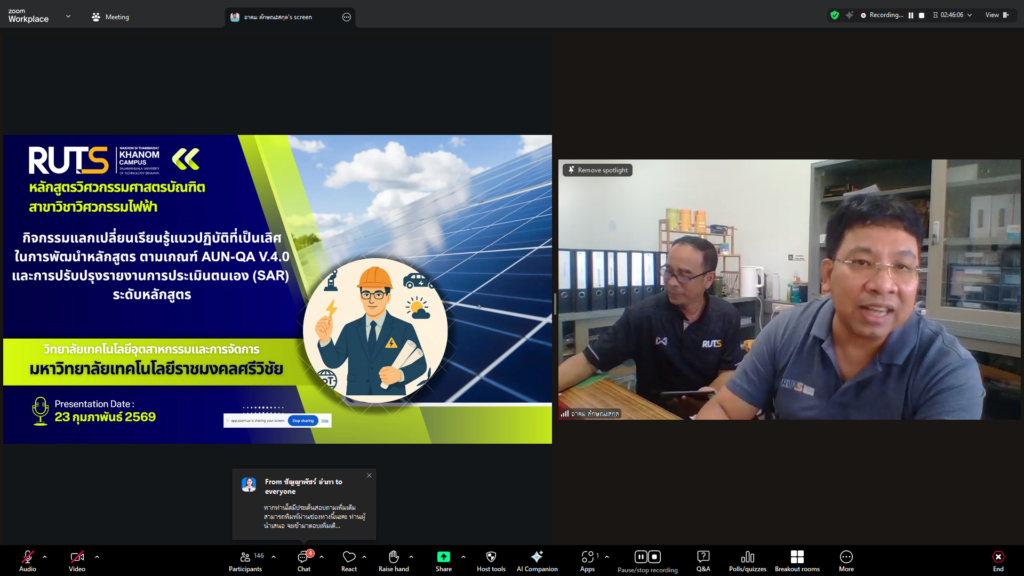Viewport: 1024px width, 576px height.
Task: Click the green Share screen icon
Action: point(443,557)
